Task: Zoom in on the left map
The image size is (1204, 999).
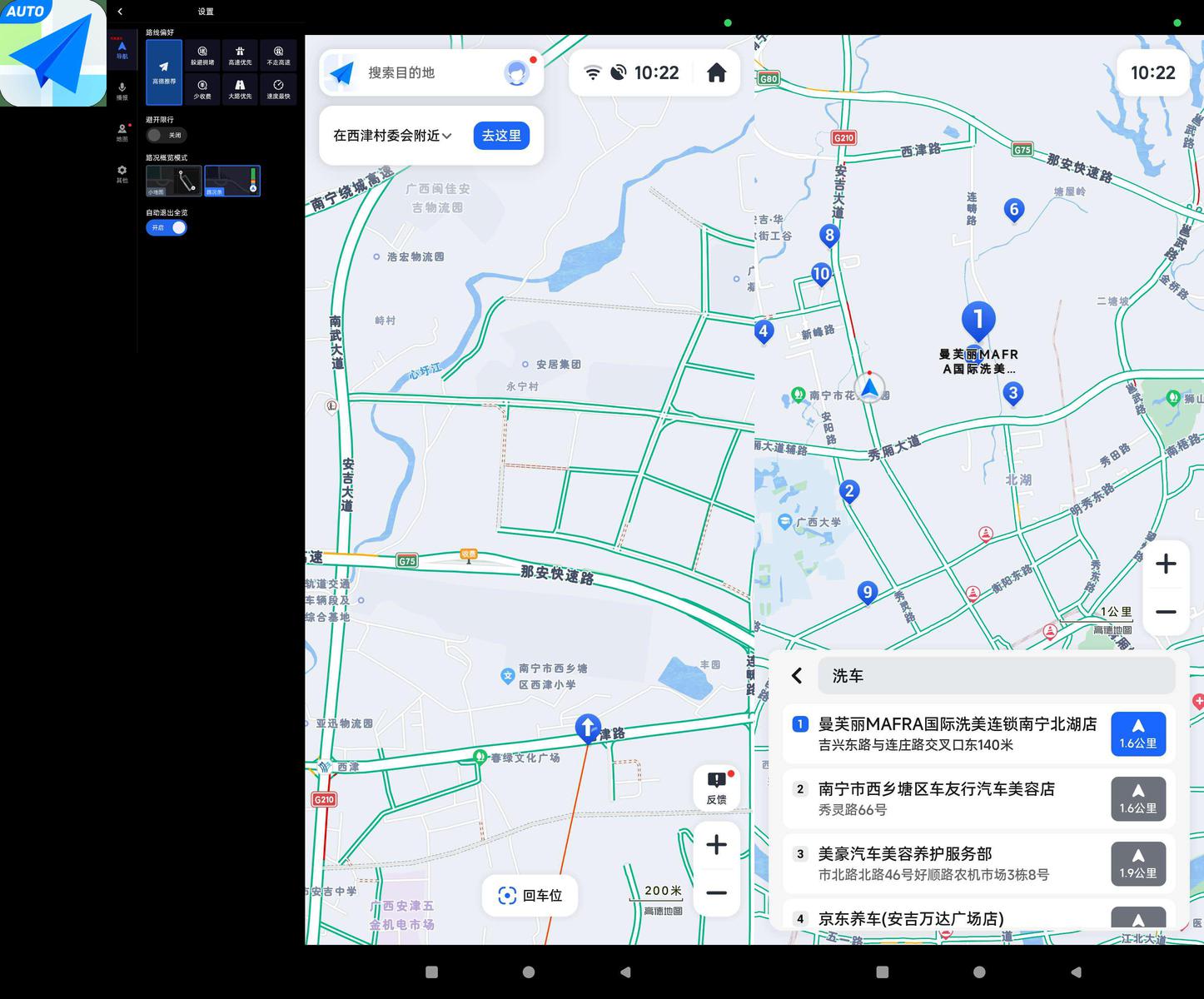Action: coord(716,845)
